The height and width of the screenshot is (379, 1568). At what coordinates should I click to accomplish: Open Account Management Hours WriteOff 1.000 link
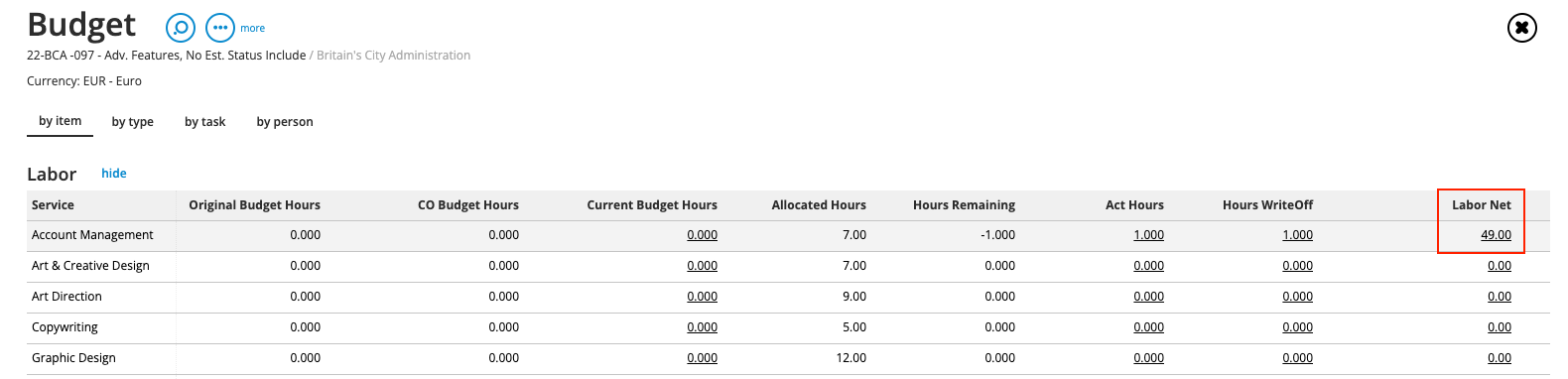coord(1297,235)
